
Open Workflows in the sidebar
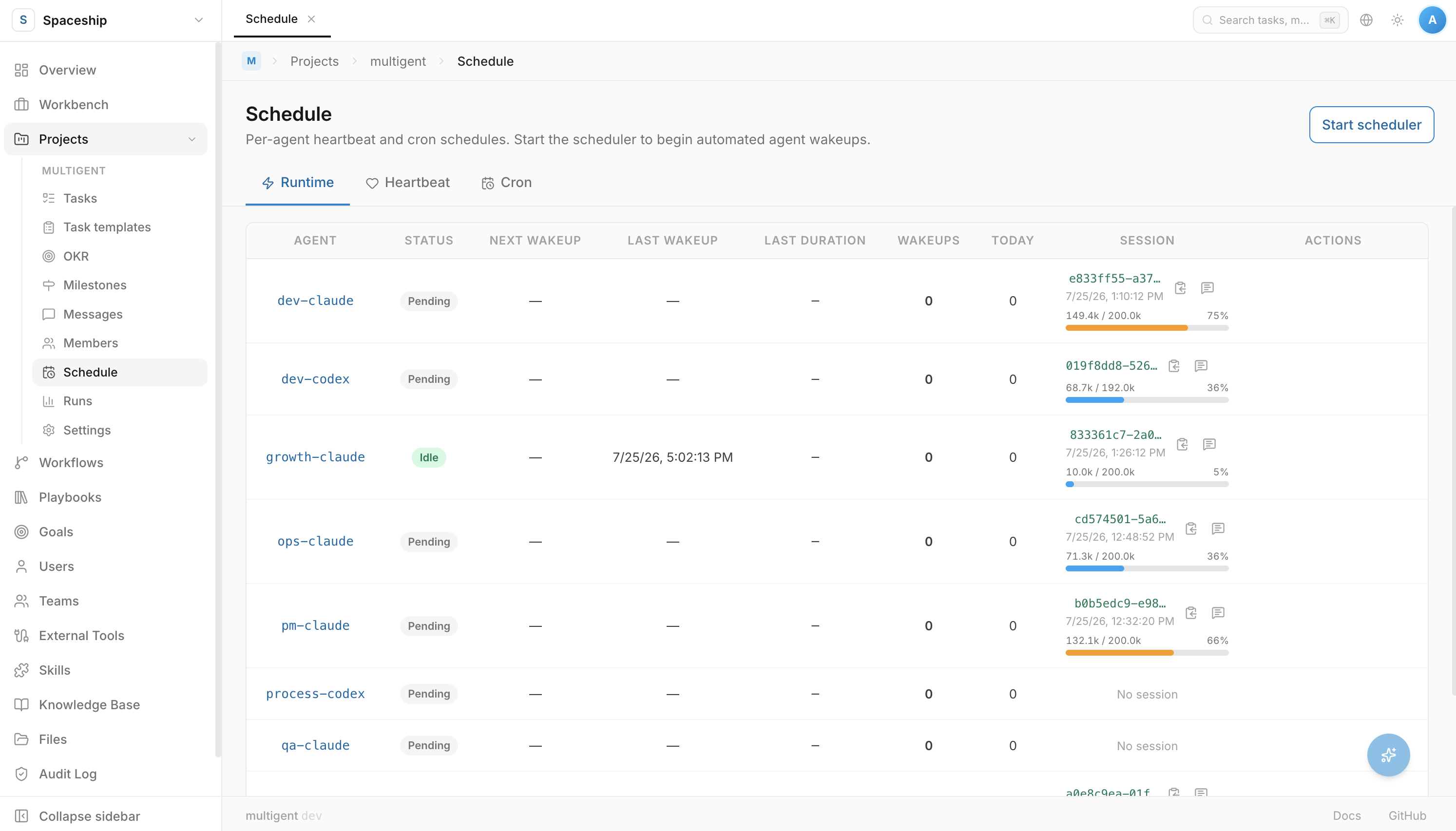pos(106,462)
